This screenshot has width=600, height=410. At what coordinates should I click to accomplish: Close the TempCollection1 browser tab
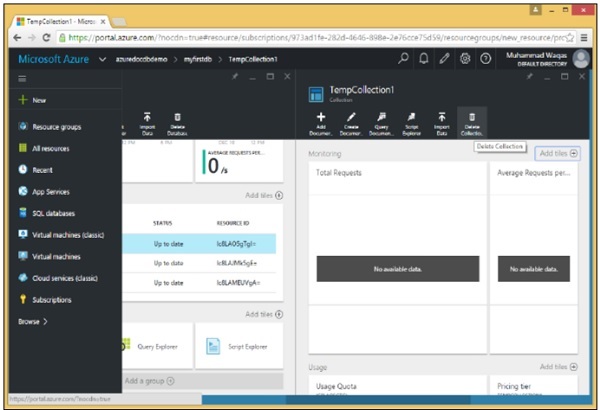103,22
